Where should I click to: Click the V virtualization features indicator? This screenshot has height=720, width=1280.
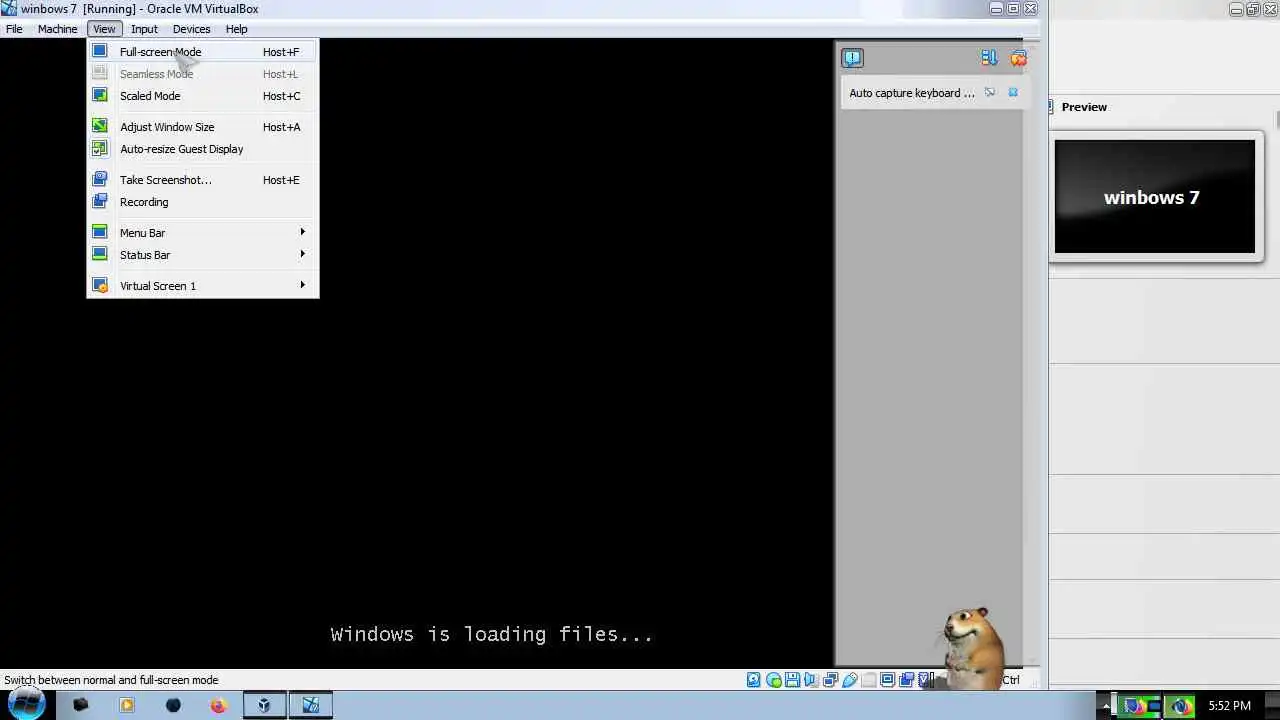(926, 680)
